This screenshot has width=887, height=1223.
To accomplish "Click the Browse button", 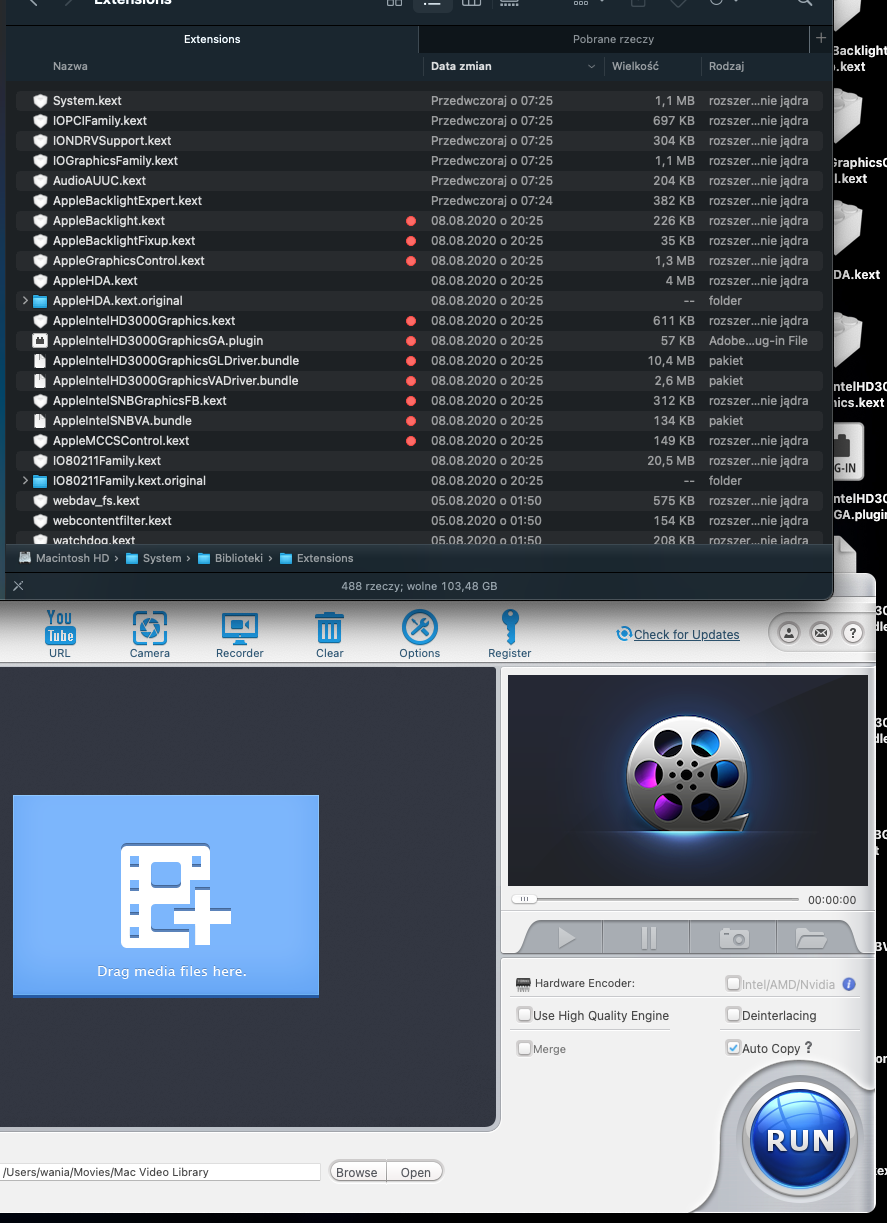I will tap(357, 1172).
